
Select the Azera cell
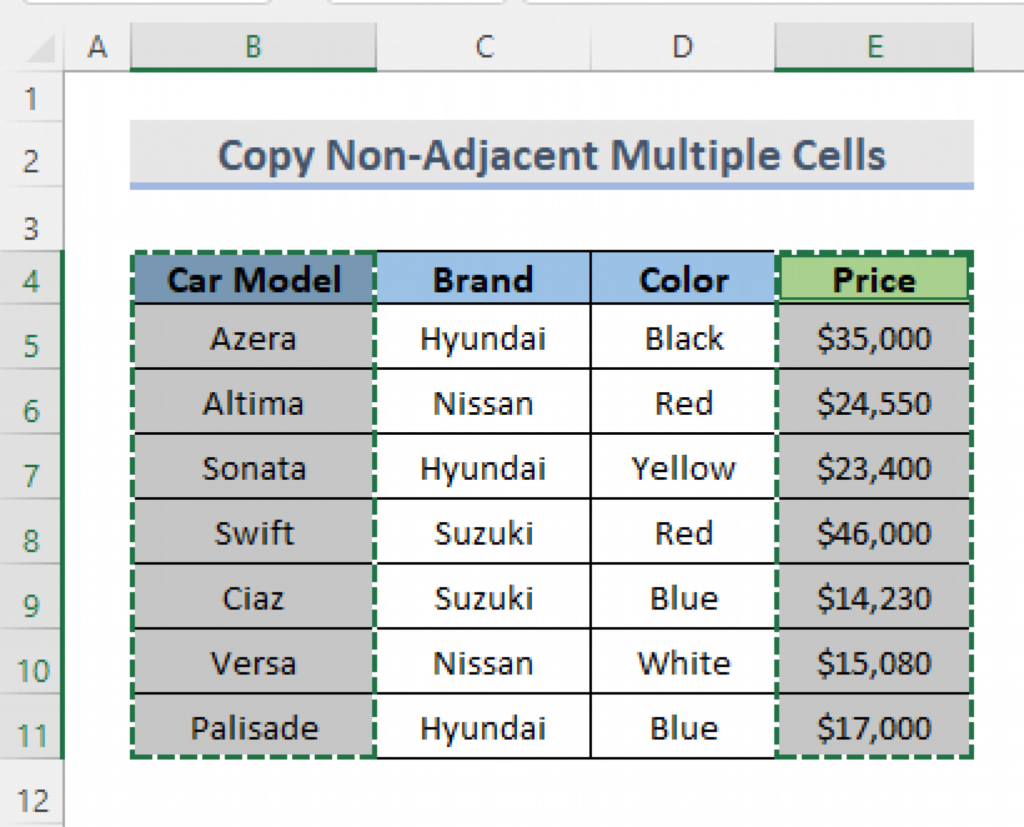point(253,338)
